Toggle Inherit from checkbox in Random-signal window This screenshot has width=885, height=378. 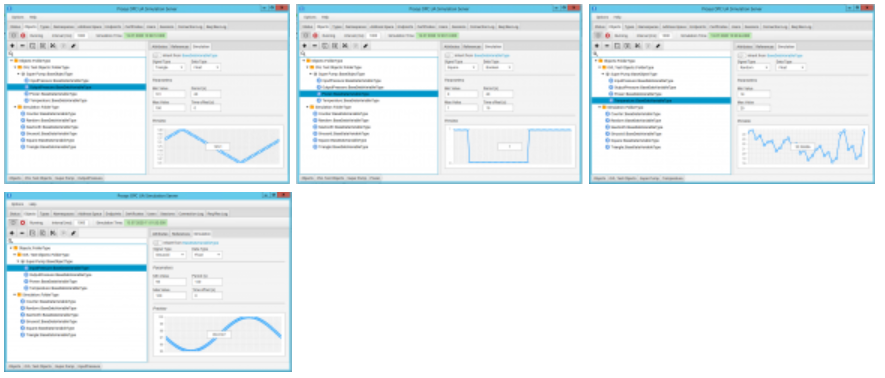click(741, 55)
